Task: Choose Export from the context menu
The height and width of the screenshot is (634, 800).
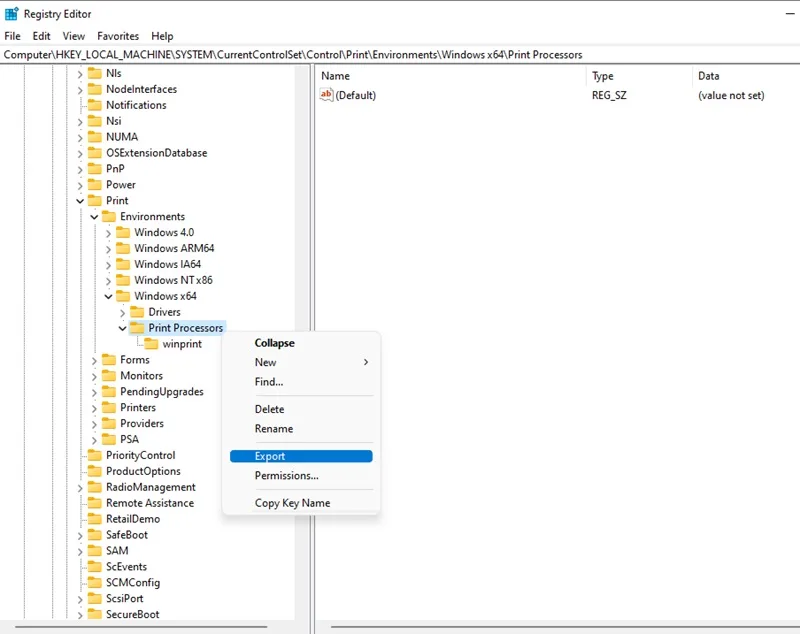Action: coord(301,456)
